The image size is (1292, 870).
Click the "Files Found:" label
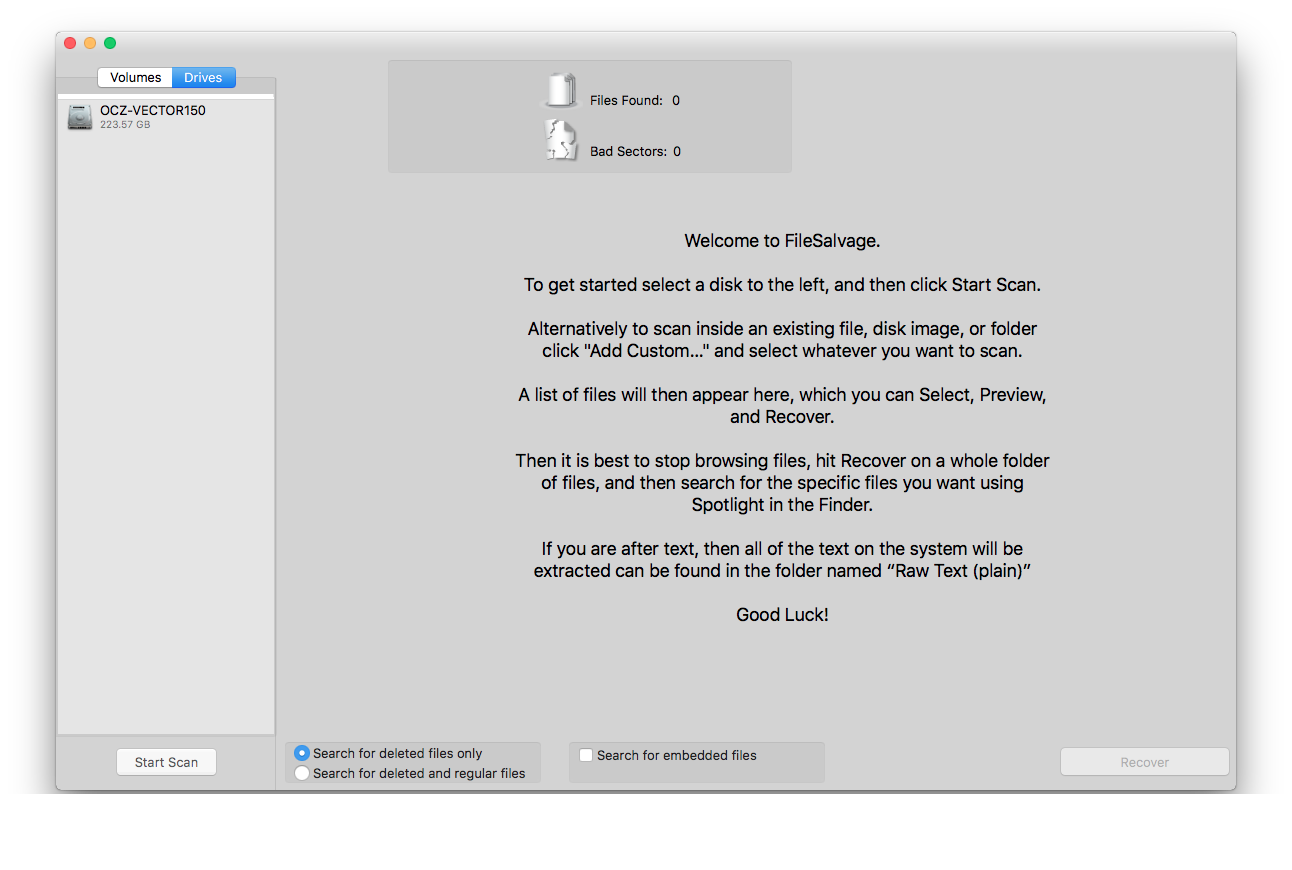click(626, 100)
